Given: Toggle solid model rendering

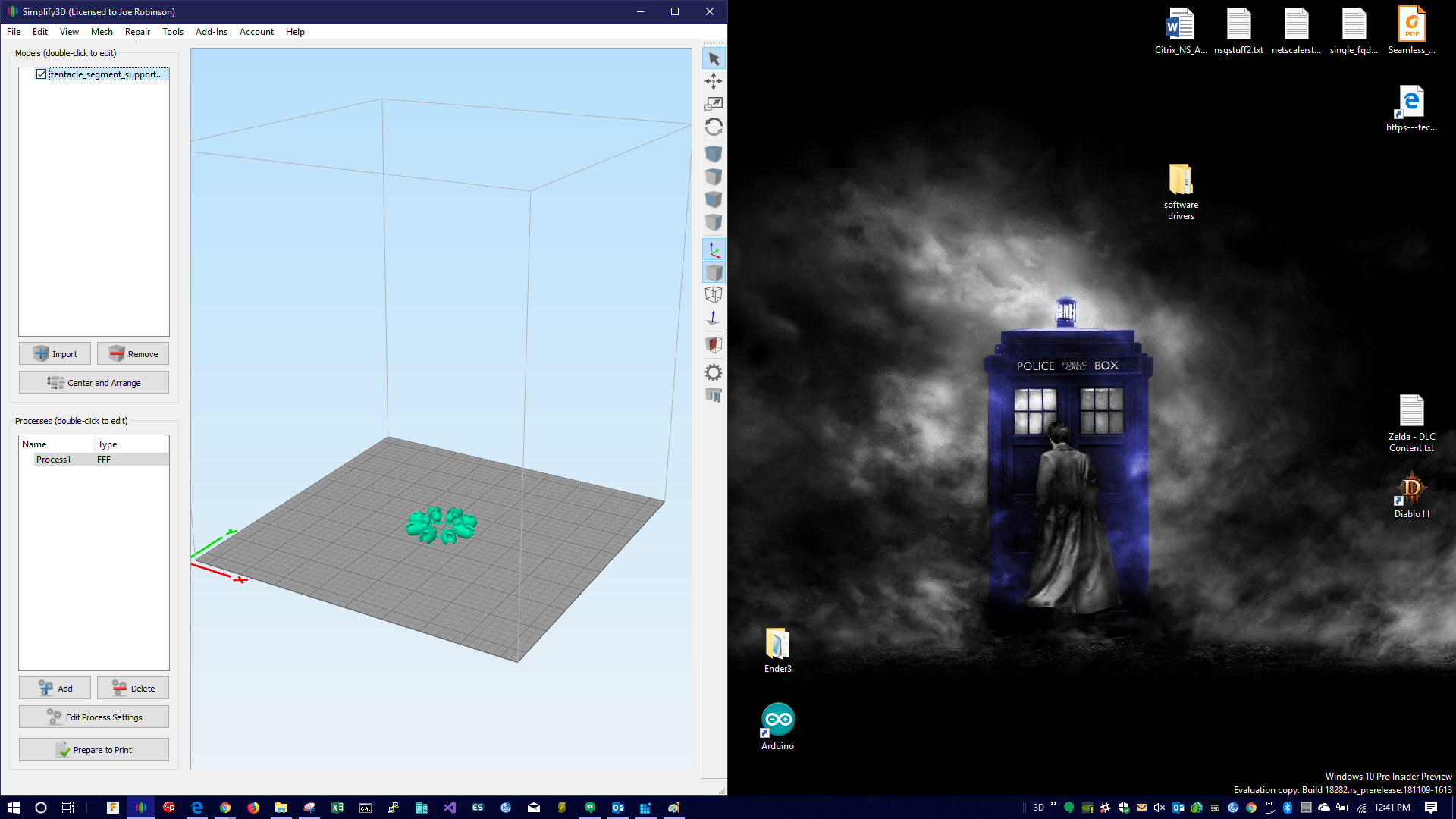Looking at the screenshot, I should pyautogui.click(x=714, y=272).
